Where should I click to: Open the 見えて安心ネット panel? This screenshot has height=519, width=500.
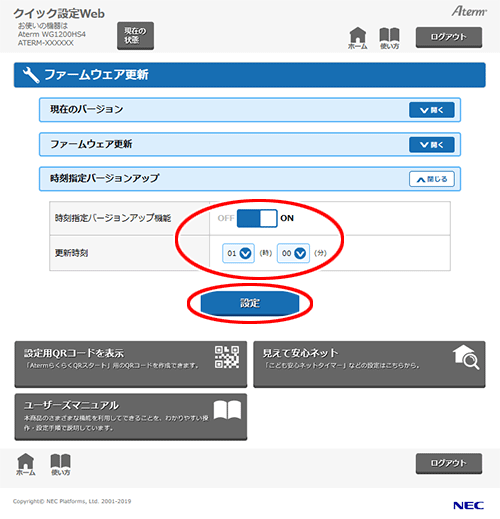(369, 364)
